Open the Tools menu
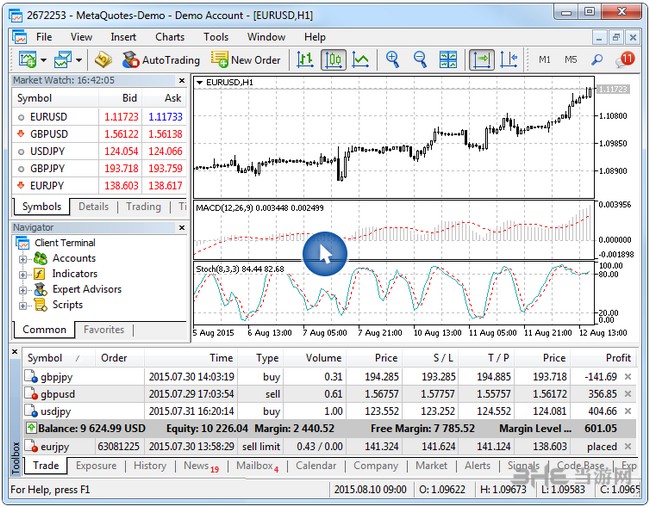The height and width of the screenshot is (507, 650). click(x=216, y=37)
